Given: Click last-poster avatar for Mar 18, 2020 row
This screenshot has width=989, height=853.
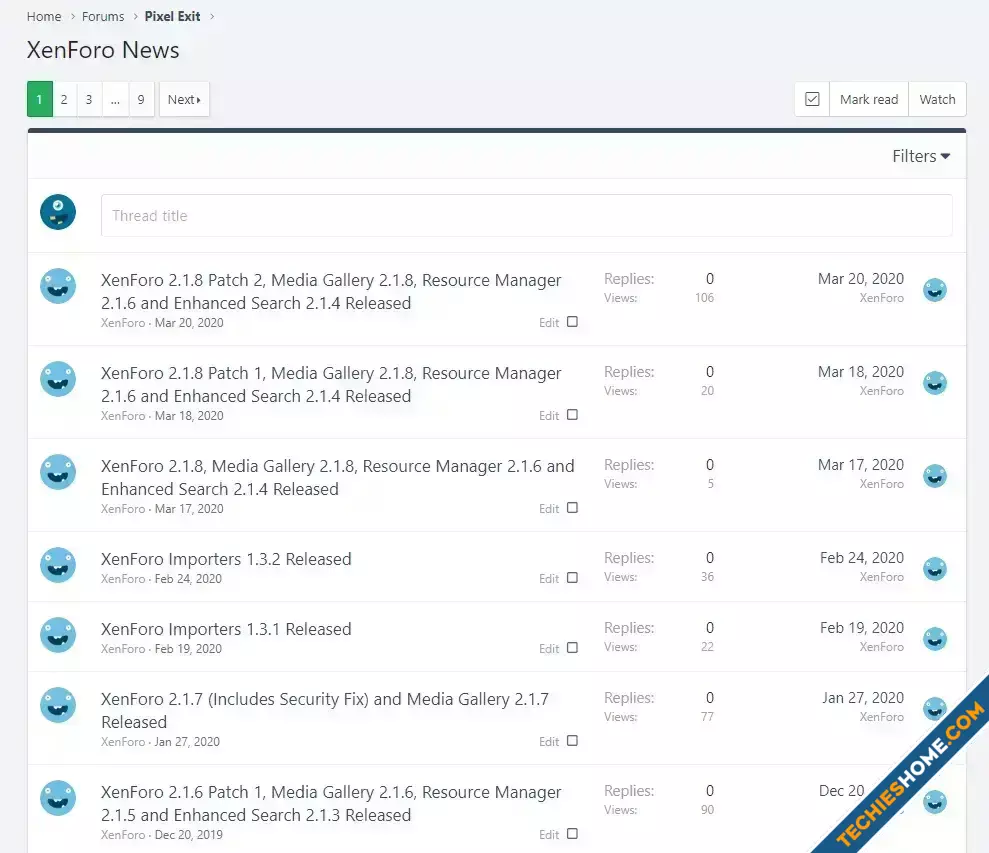Looking at the screenshot, I should coord(935,383).
